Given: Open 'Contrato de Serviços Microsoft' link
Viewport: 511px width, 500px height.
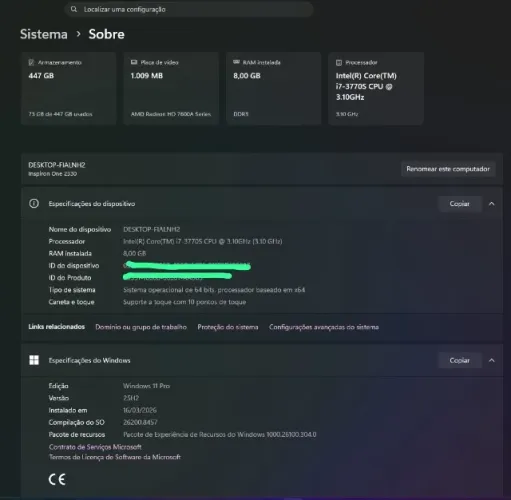Looking at the screenshot, I should (95, 447).
